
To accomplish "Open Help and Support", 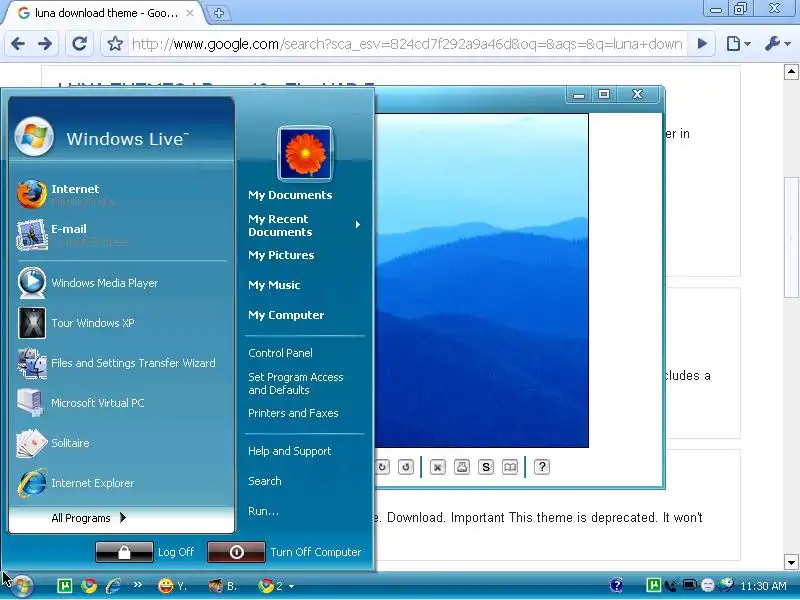I will pos(289,451).
